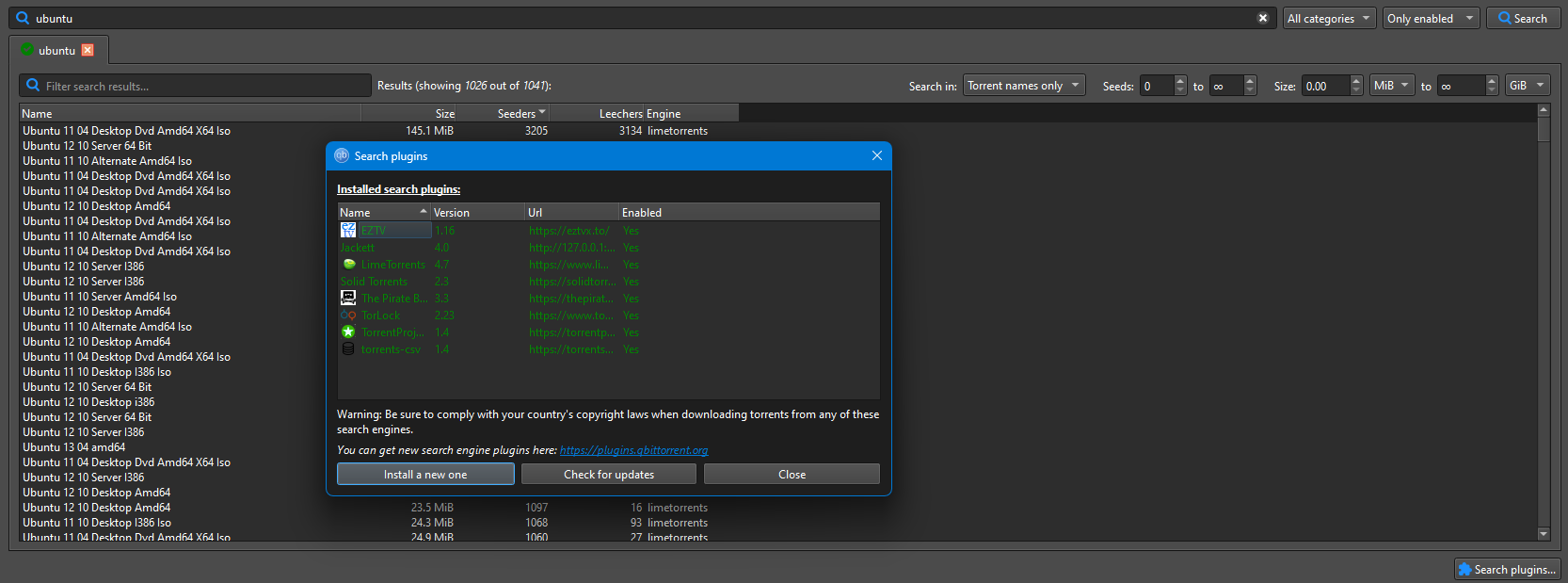Click the 23.5 MiB size cell

point(432,507)
